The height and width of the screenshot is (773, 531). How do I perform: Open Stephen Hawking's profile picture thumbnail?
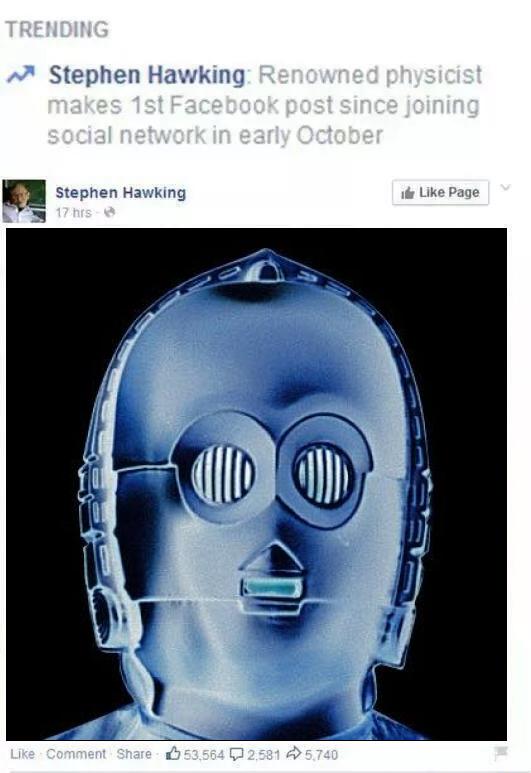pos(24,201)
